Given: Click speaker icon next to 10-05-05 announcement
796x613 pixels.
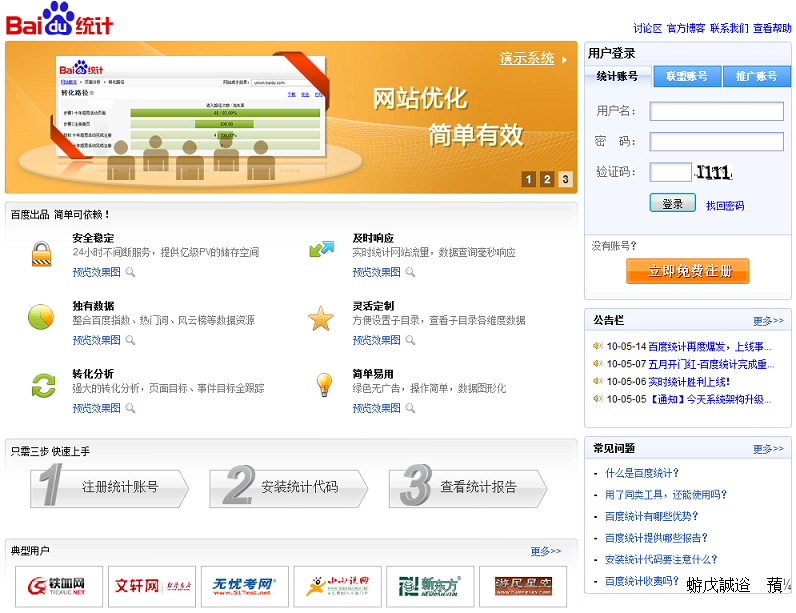Looking at the screenshot, I should 598,399.
